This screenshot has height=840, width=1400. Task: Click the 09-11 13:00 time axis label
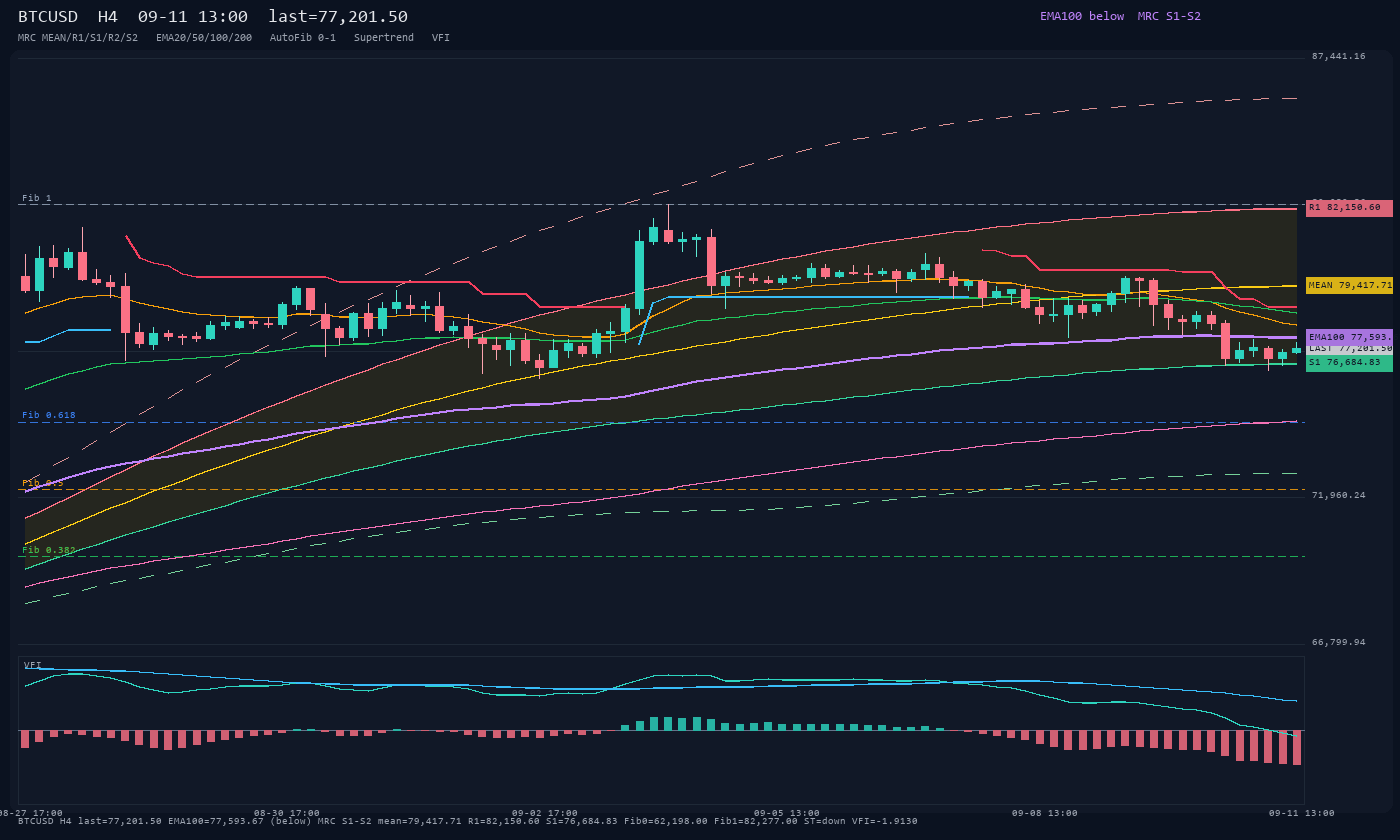point(1302,813)
